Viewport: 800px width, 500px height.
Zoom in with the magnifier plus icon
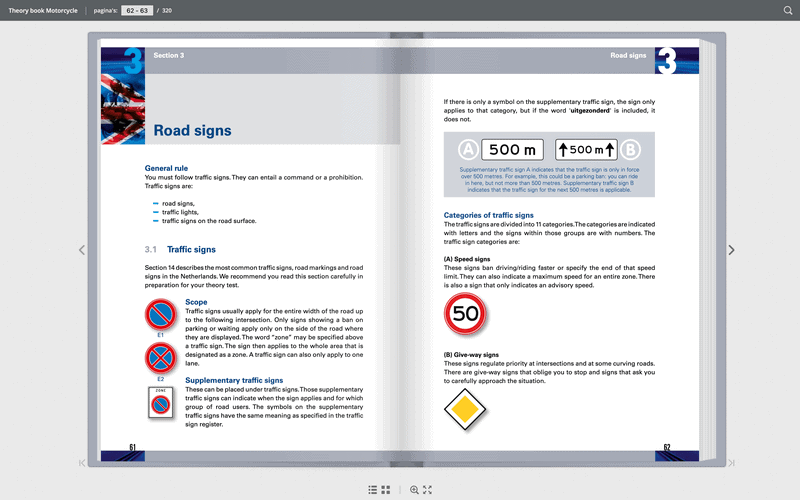tap(414, 490)
